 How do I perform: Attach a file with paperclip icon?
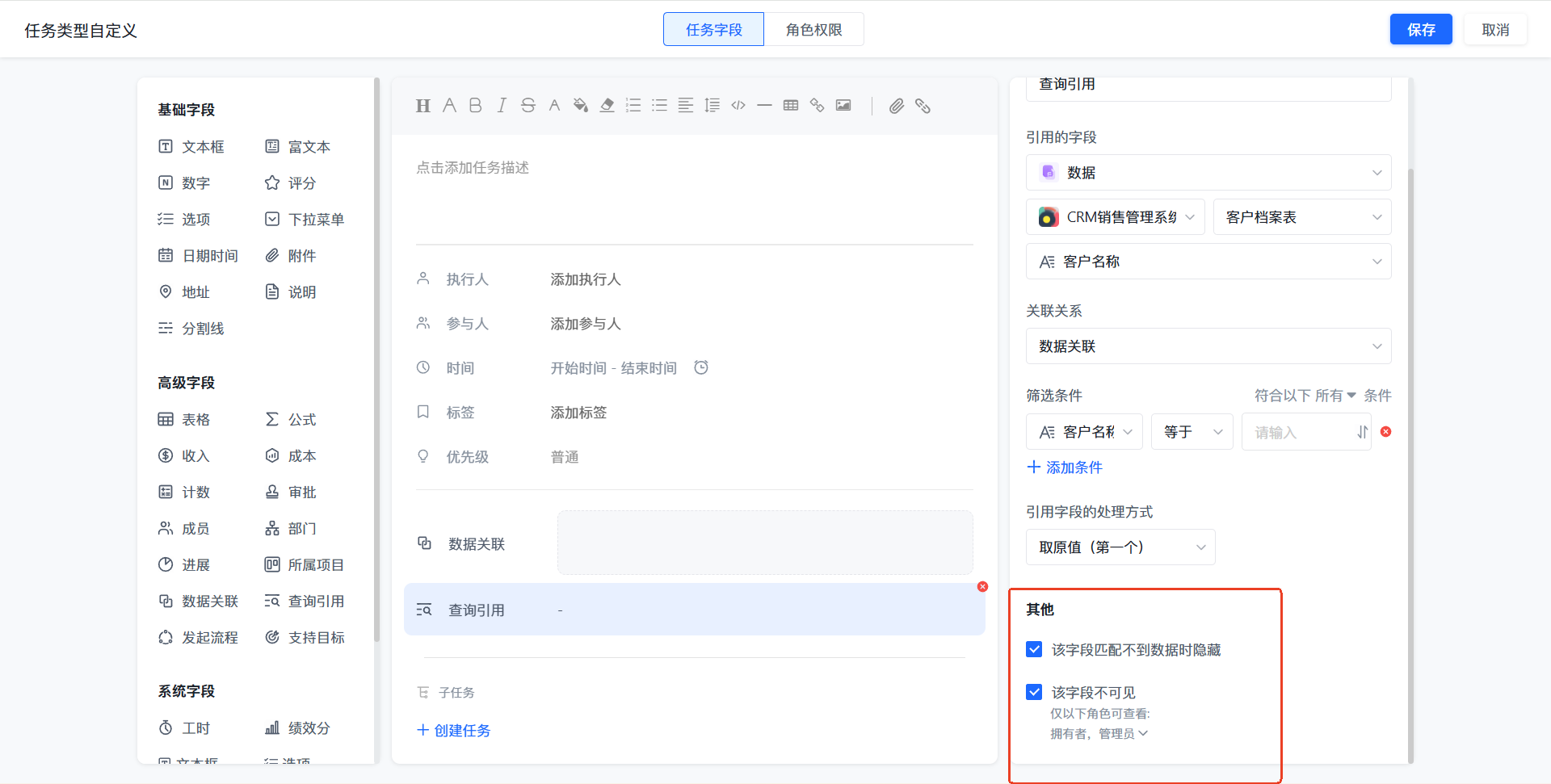click(897, 106)
